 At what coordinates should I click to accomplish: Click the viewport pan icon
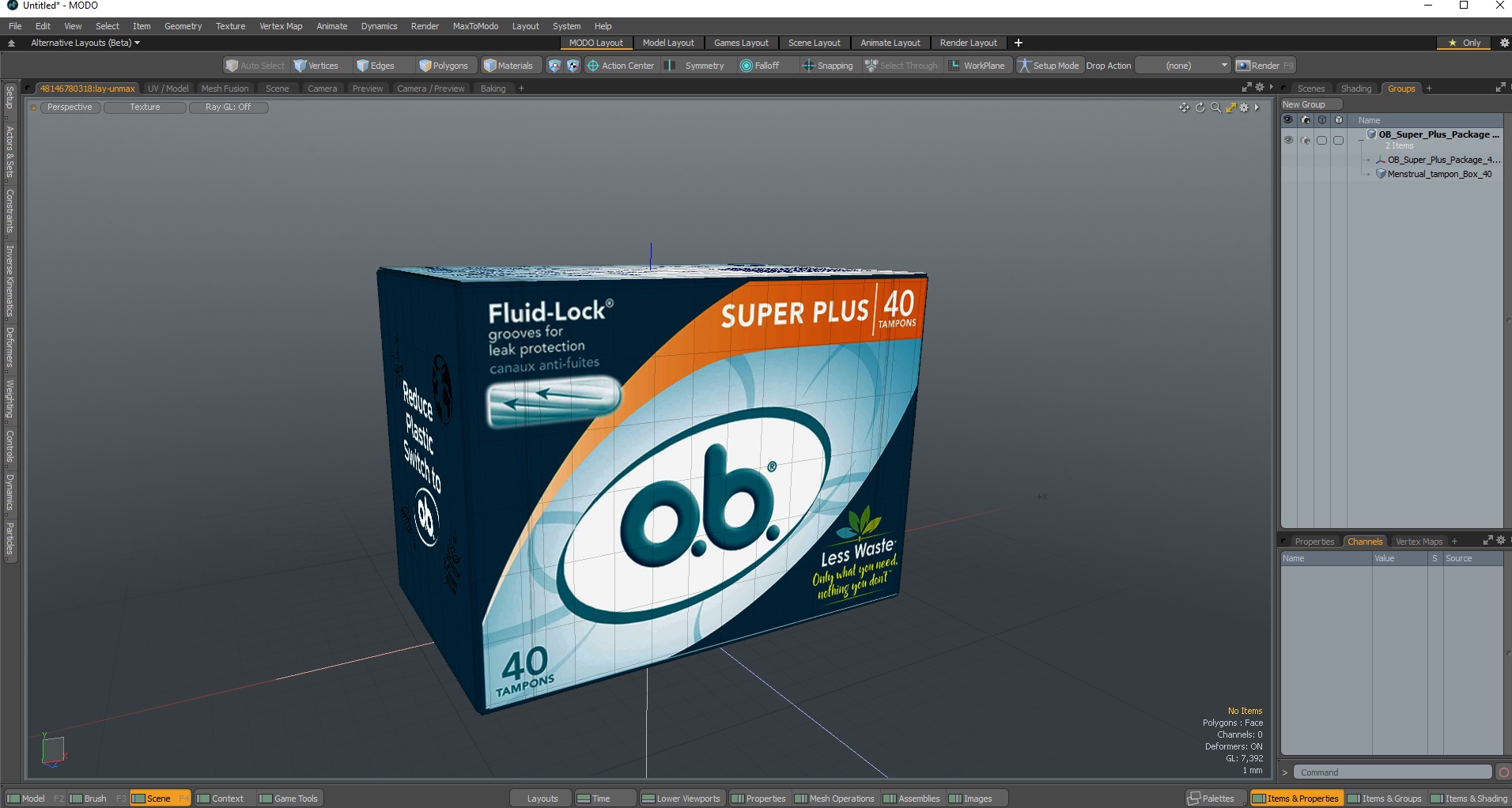[x=1184, y=108]
